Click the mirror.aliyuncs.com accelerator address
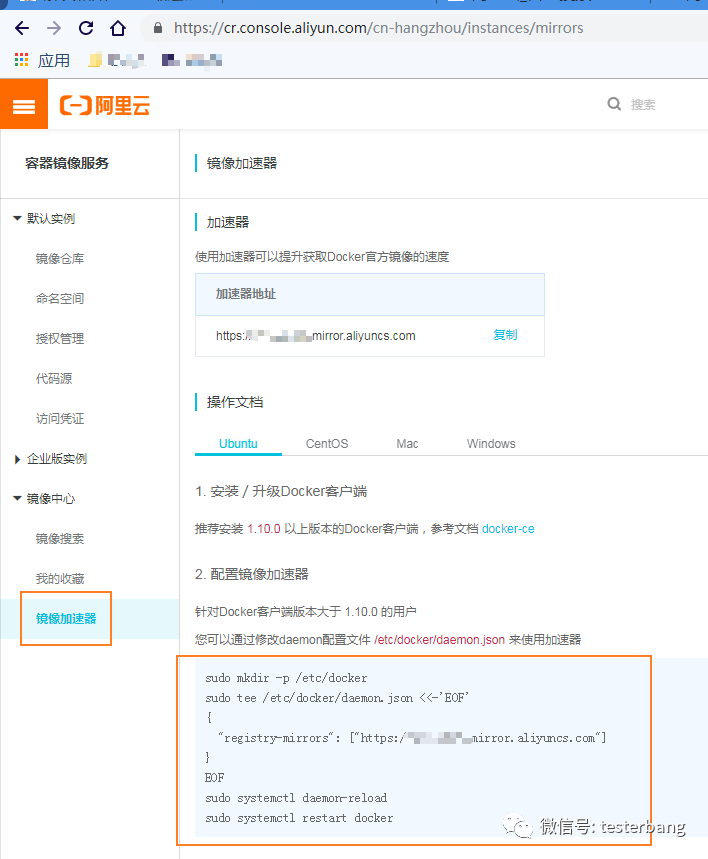 coord(316,336)
